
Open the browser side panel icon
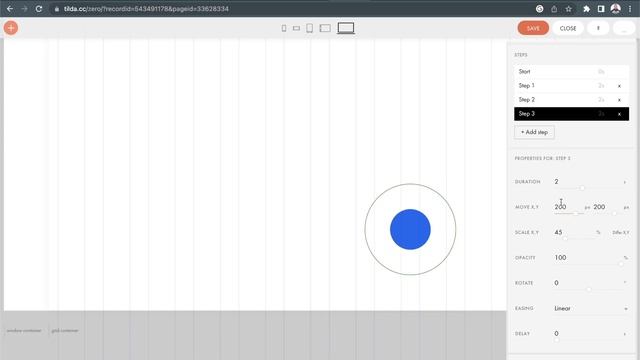(601, 9)
